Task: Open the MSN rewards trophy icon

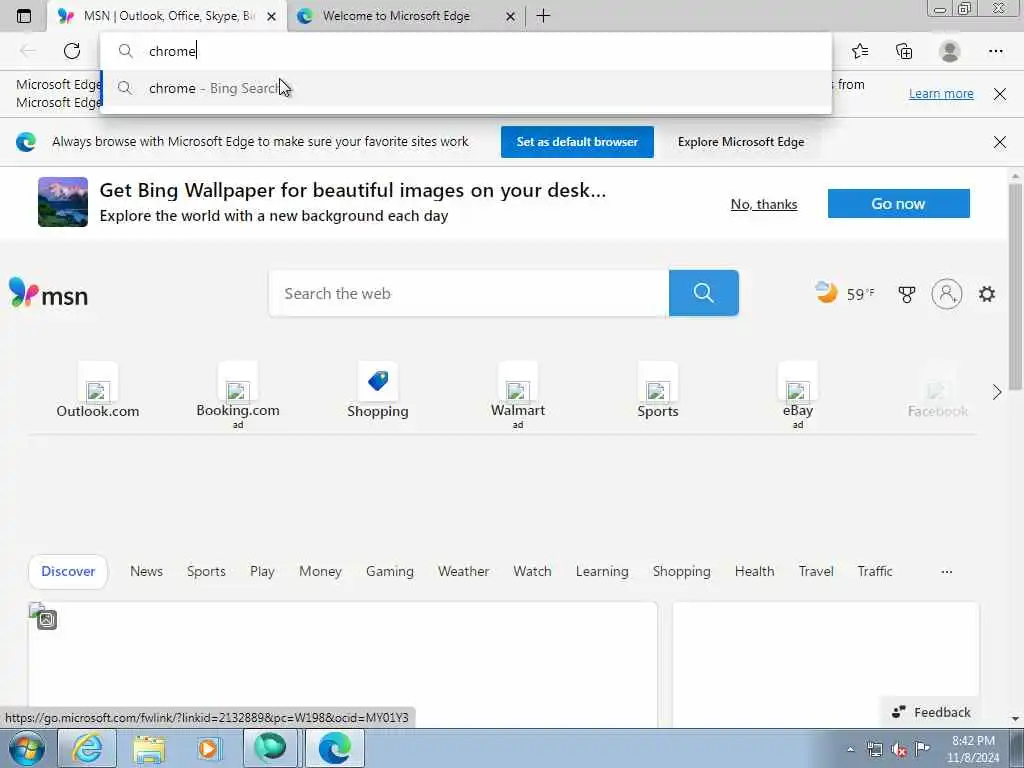Action: (x=906, y=295)
